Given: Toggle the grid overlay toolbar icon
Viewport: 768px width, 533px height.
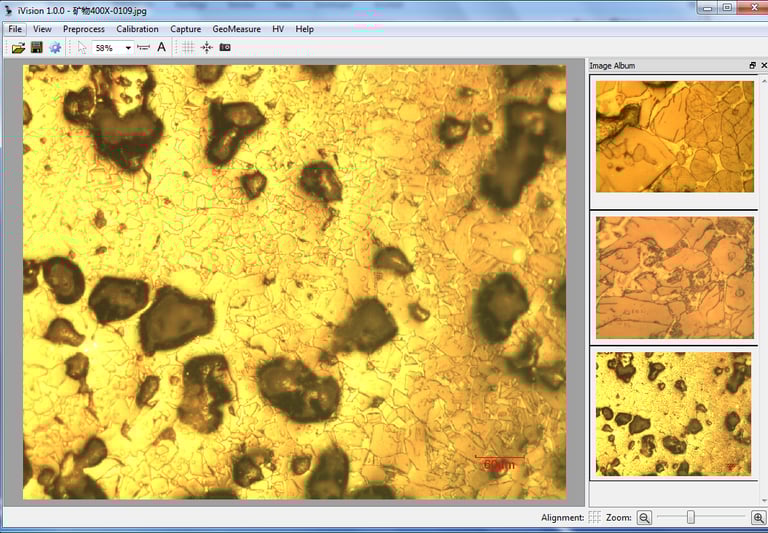Looking at the screenshot, I should (188, 48).
